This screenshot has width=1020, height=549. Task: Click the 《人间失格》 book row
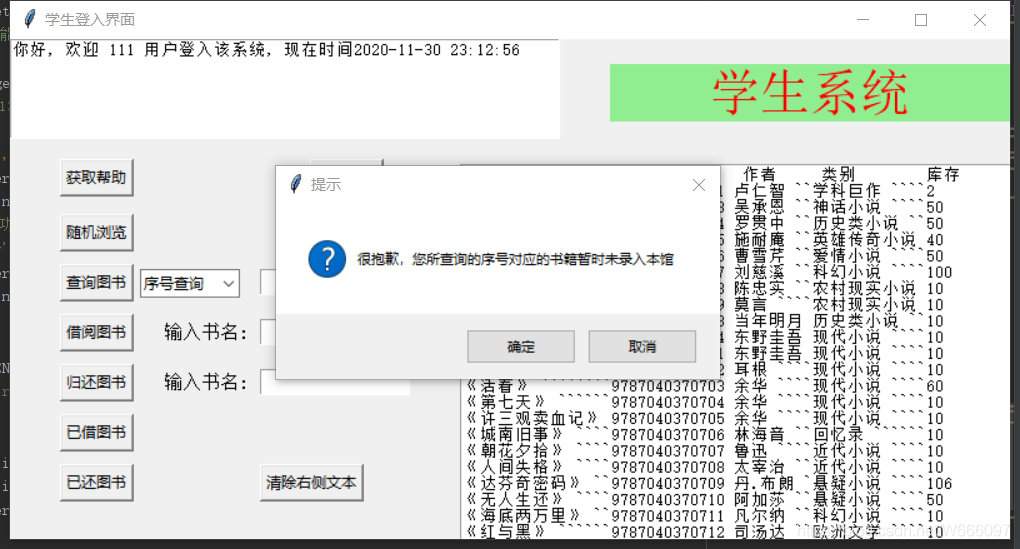[x=705, y=467]
